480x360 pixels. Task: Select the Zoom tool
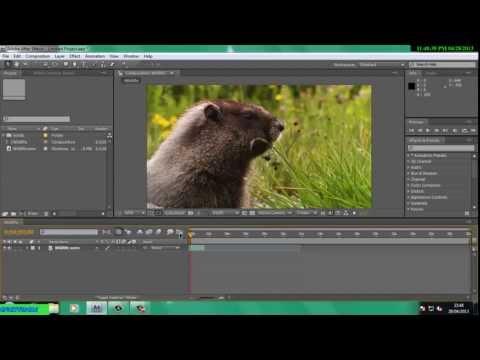click(26, 64)
